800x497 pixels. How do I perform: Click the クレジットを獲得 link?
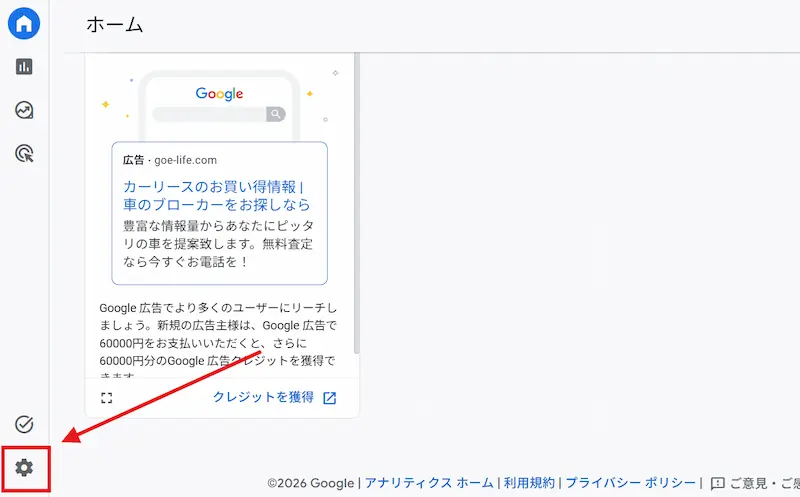(x=263, y=397)
